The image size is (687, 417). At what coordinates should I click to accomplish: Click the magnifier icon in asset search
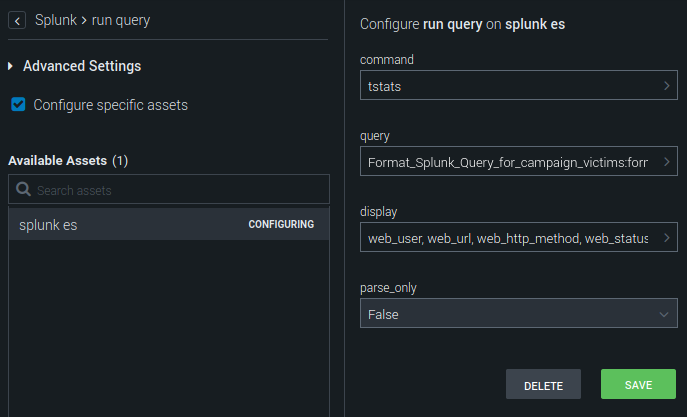tap(23, 190)
